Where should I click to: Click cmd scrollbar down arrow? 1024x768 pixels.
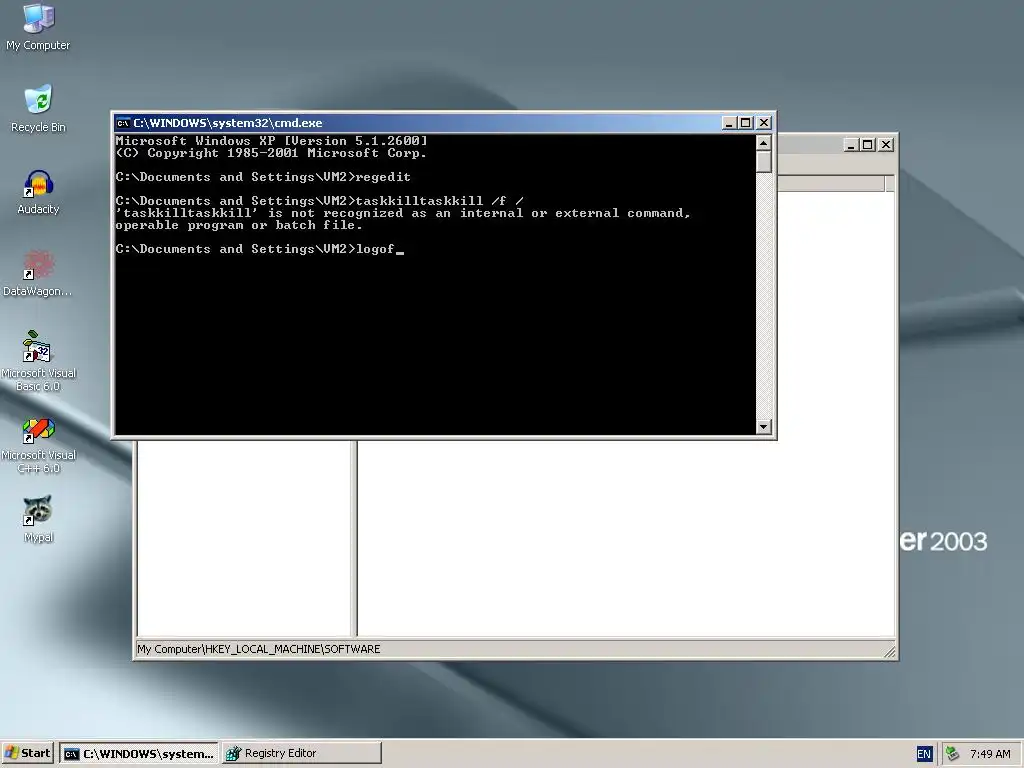tap(763, 427)
